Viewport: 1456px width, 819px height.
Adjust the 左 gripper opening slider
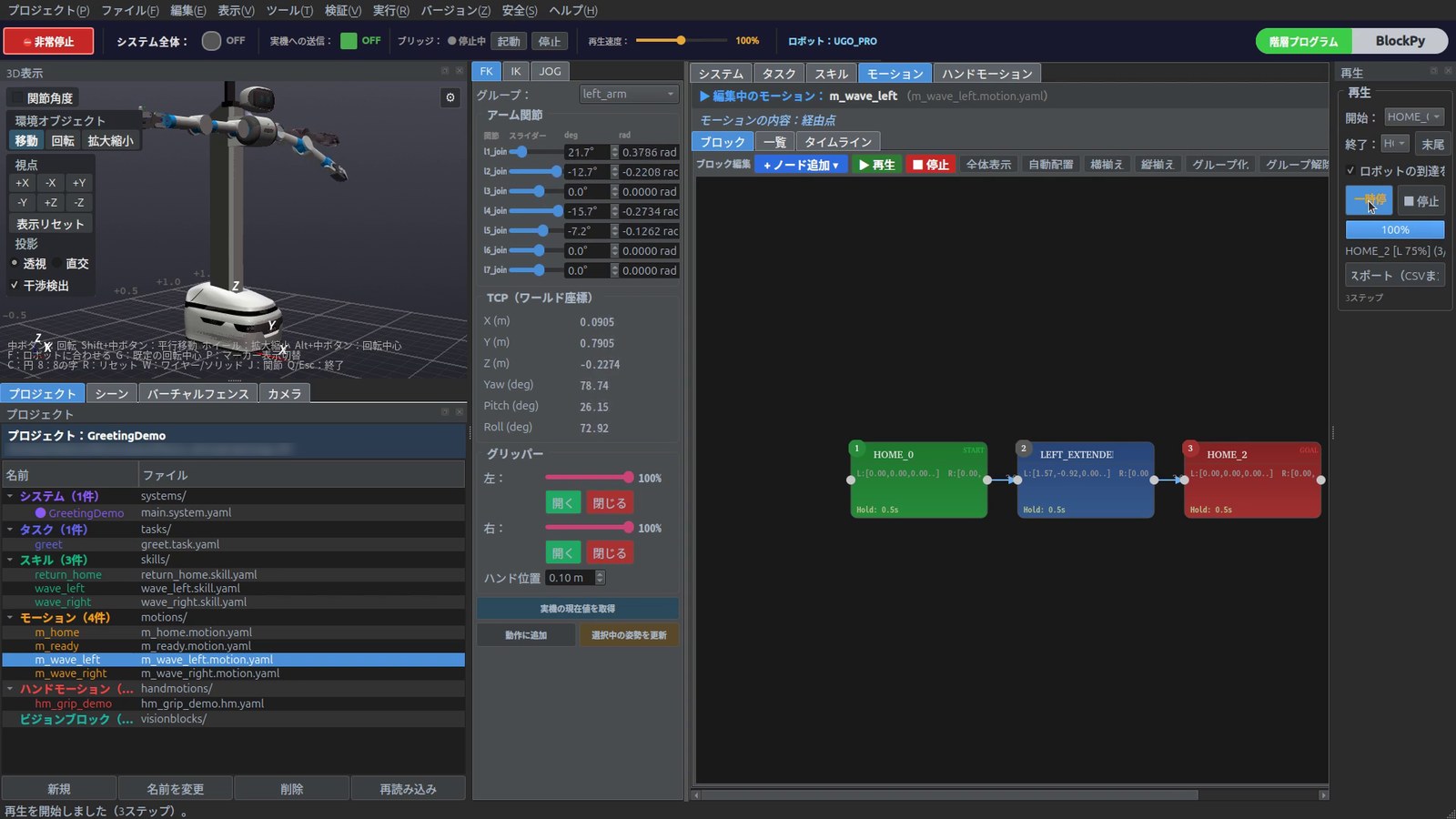(x=589, y=477)
